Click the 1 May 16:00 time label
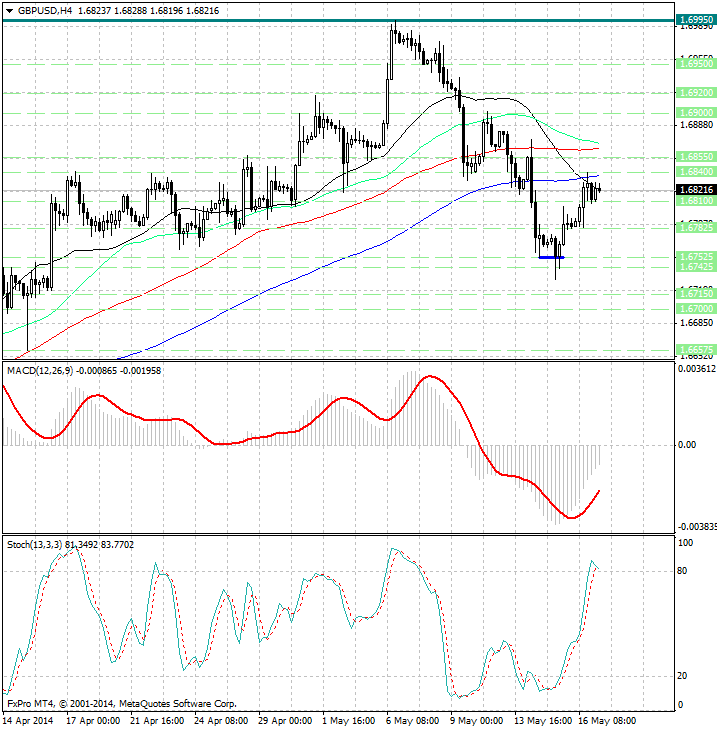 tap(349, 721)
